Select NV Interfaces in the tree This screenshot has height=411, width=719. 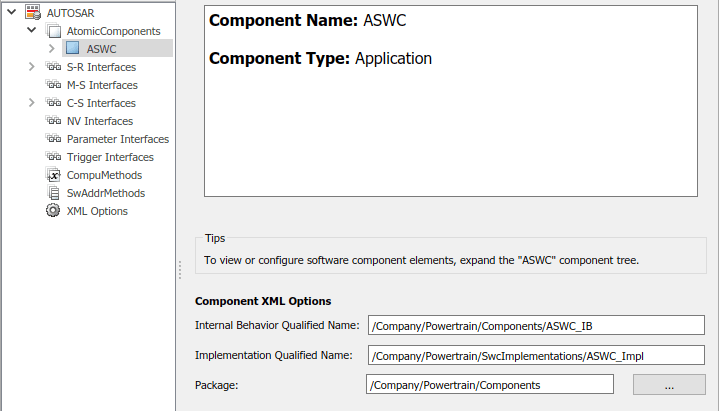(x=99, y=121)
